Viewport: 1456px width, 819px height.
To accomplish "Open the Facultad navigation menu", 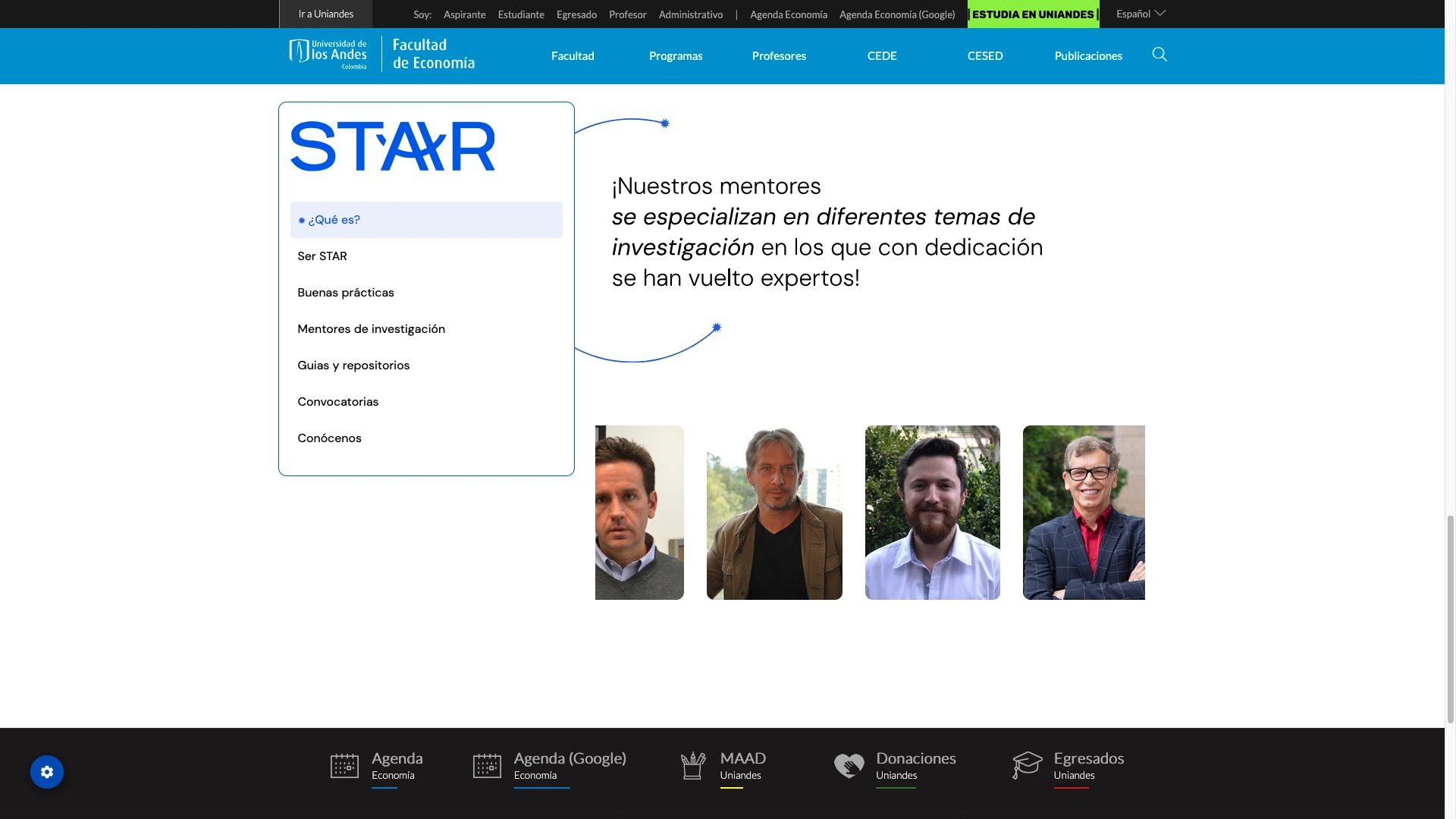I will click(x=573, y=56).
